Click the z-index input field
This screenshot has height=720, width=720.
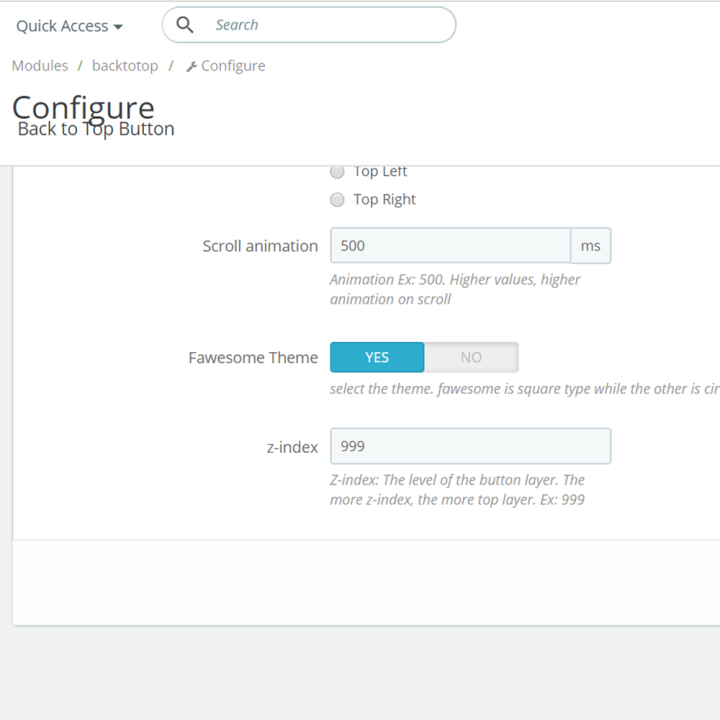(471, 446)
